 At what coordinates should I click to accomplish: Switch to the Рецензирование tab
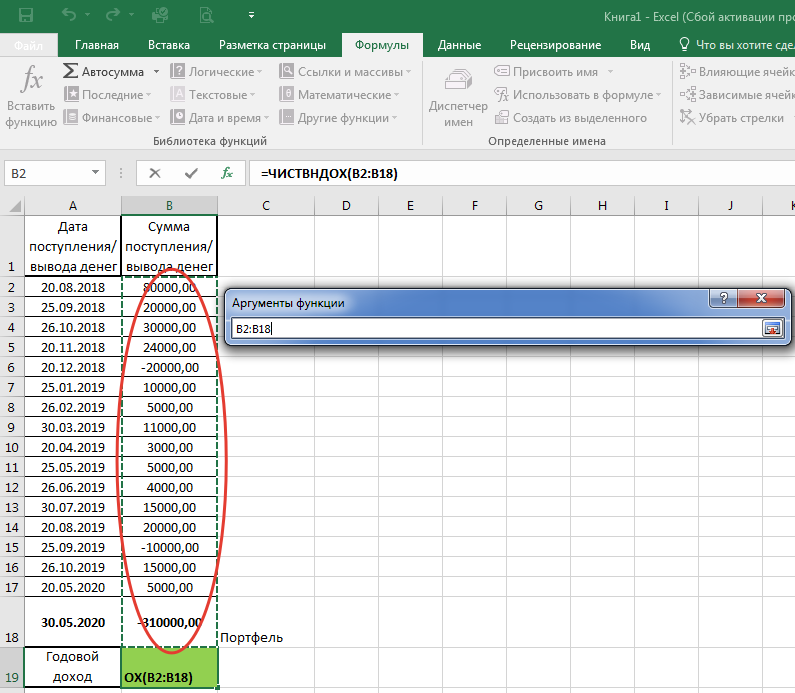click(x=555, y=45)
